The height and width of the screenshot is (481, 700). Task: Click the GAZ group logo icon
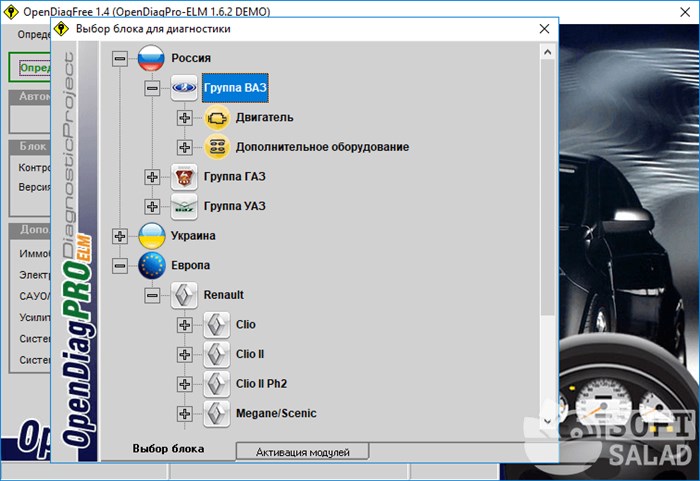184,177
